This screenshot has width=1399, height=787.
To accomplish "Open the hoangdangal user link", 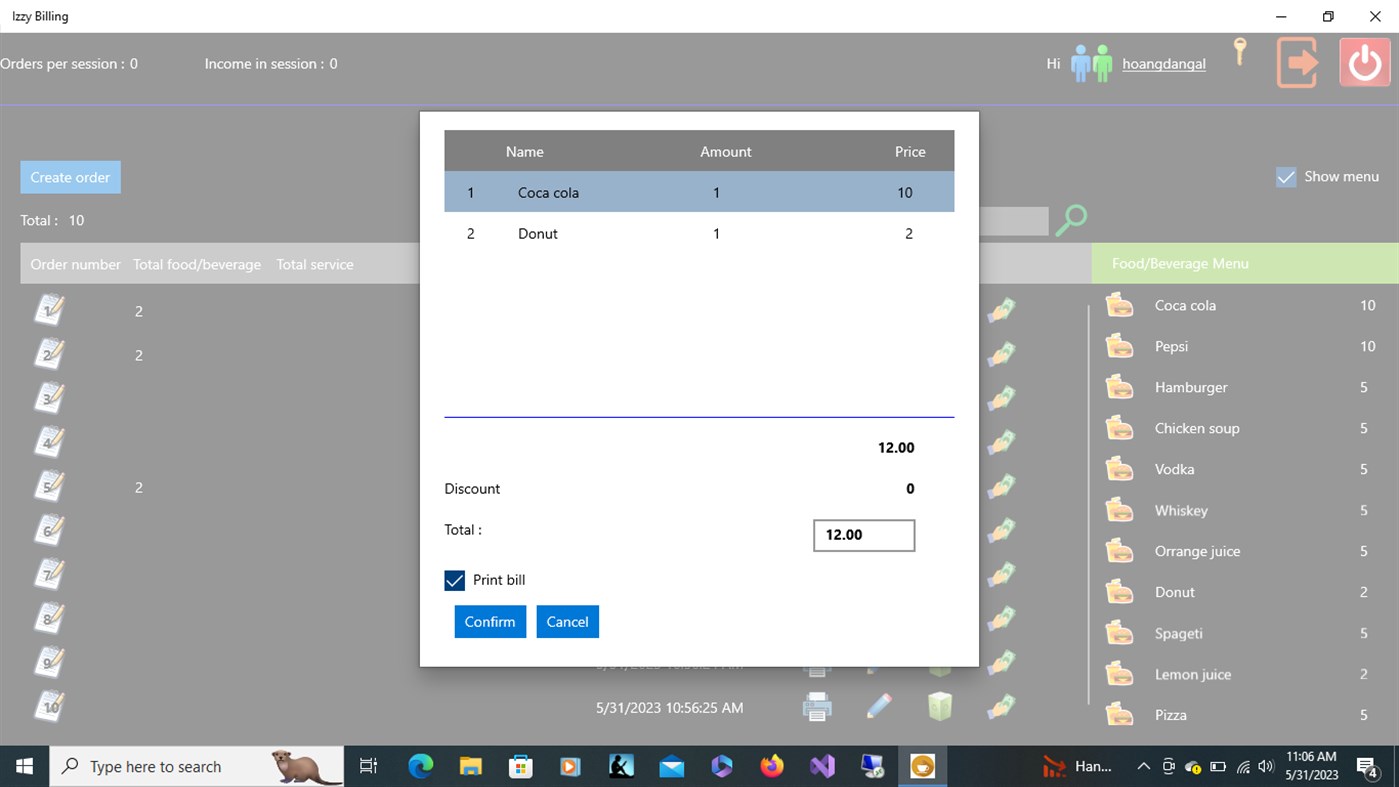I will tap(1163, 63).
